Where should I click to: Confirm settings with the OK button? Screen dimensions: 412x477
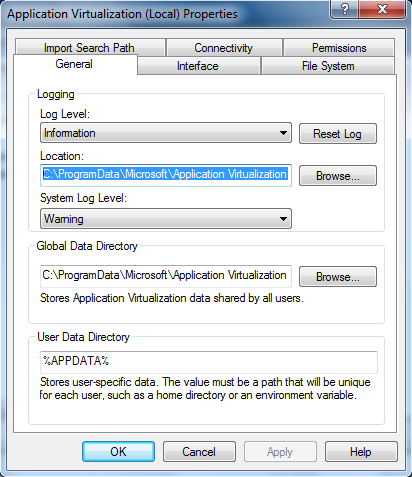point(118,452)
